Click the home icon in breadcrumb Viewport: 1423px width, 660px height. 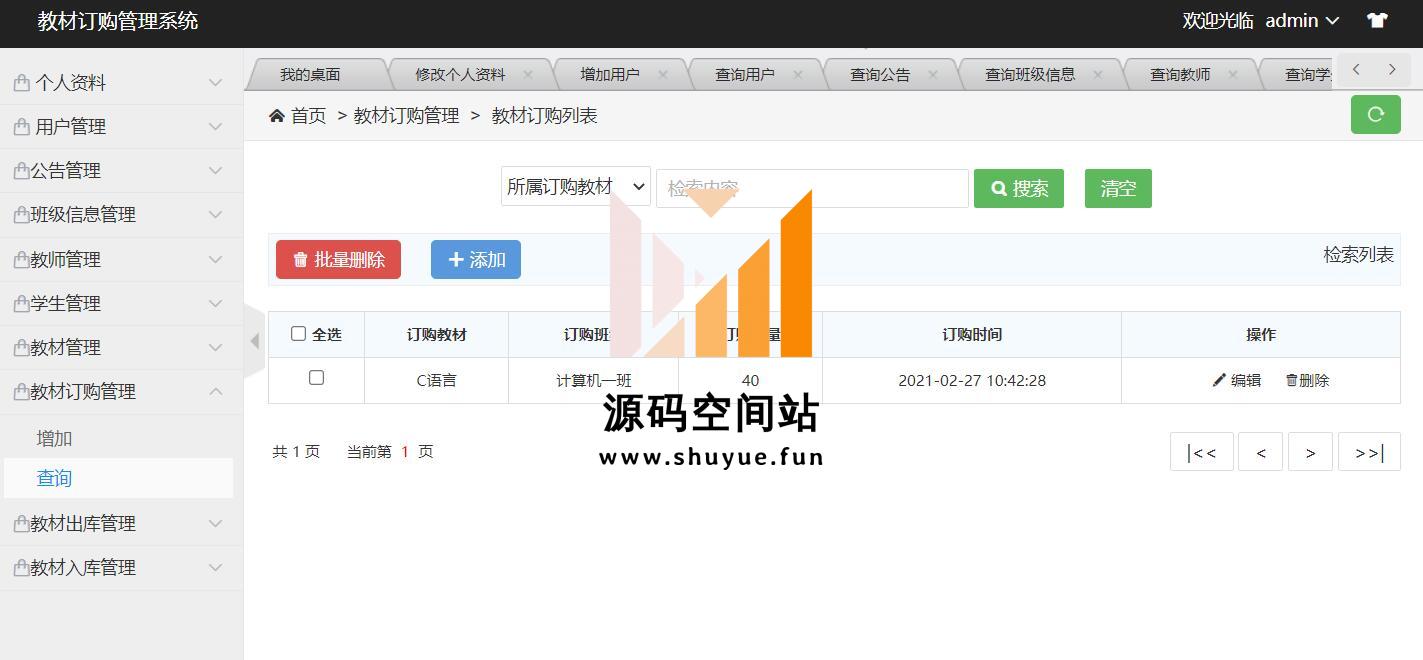[x=277, y=116]
